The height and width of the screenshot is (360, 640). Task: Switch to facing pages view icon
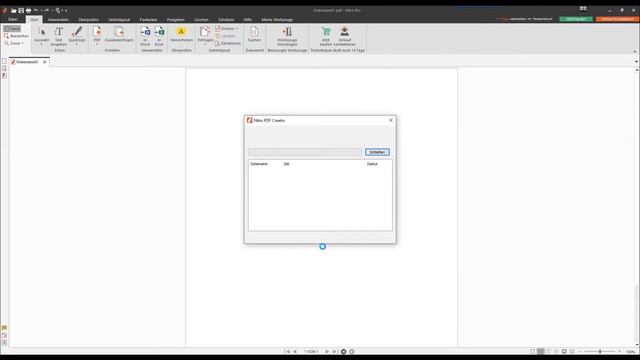click(x=549, y=351)
